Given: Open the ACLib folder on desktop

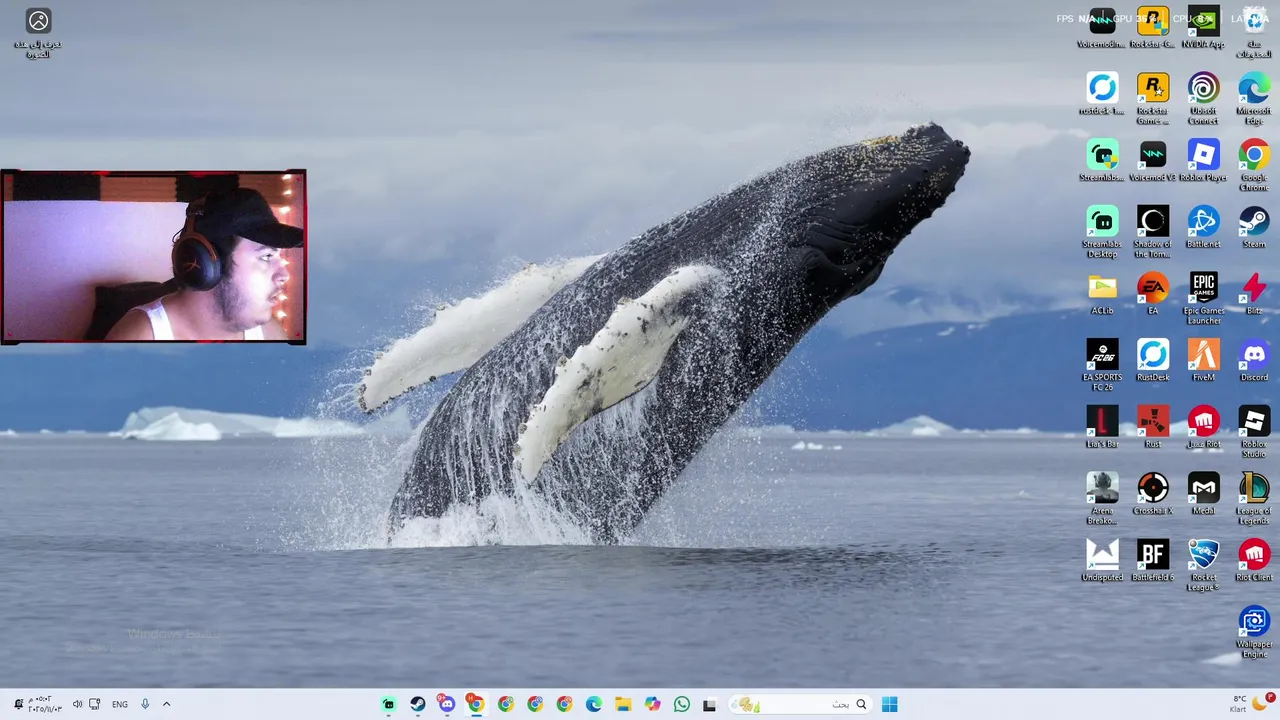Looking at the screenshot, I should tap(1102, 294).
